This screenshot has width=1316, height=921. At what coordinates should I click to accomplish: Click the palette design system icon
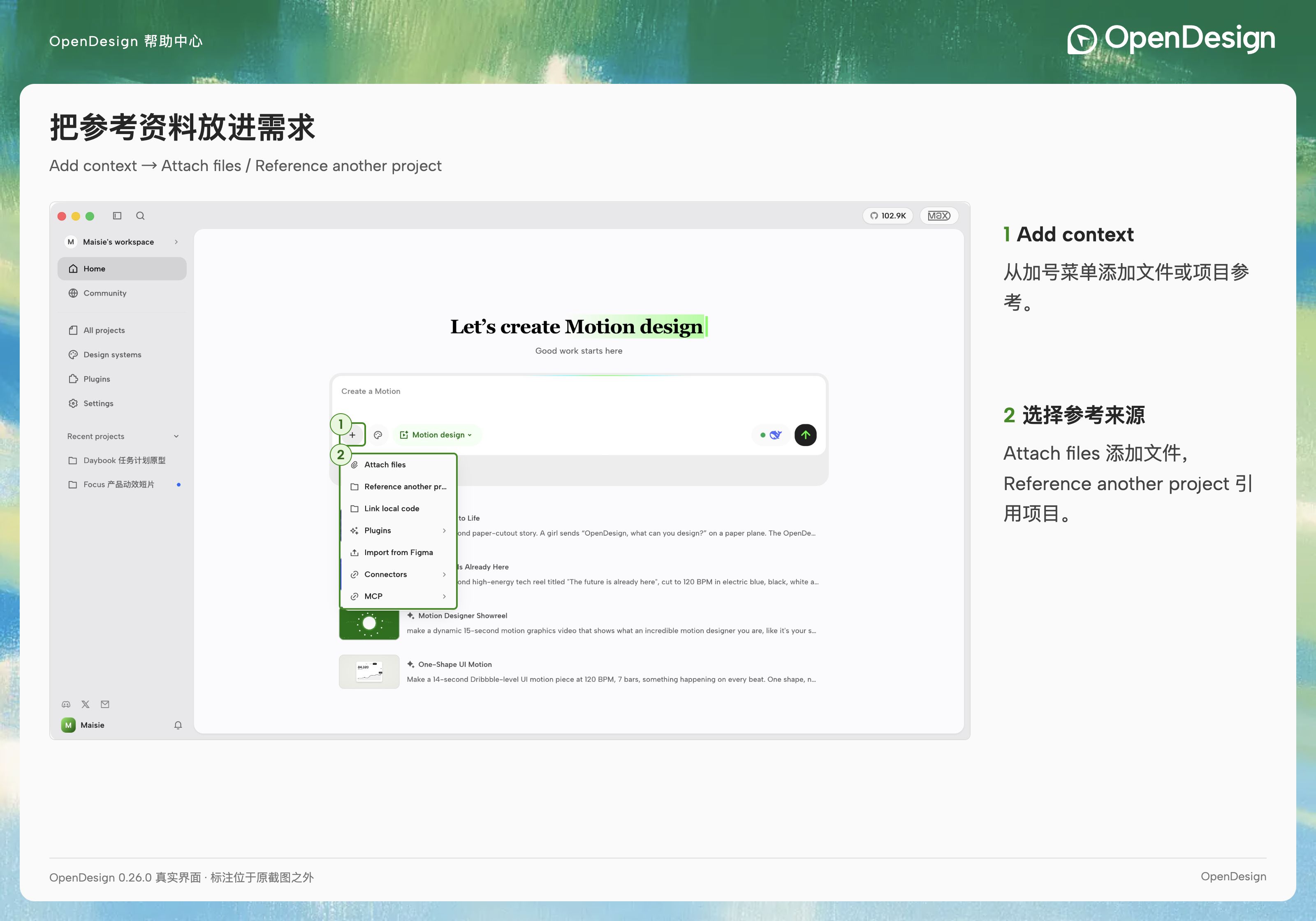pos(378,435)
